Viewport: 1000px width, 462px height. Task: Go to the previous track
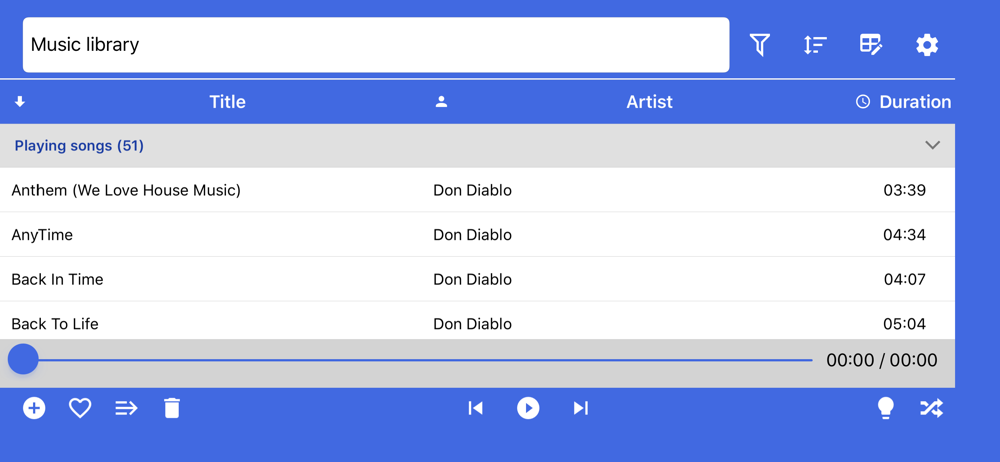[476, 408]
